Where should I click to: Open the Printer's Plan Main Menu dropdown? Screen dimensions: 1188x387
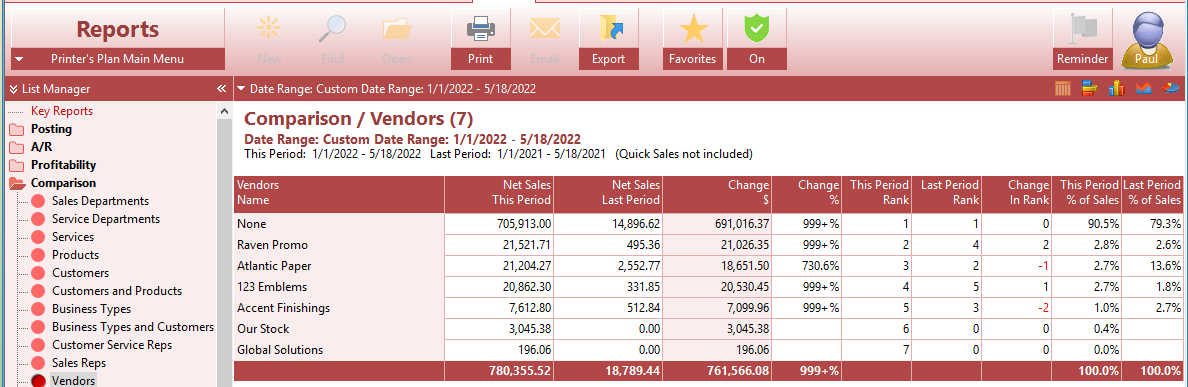pyautogui.click(x=117, y=59)
